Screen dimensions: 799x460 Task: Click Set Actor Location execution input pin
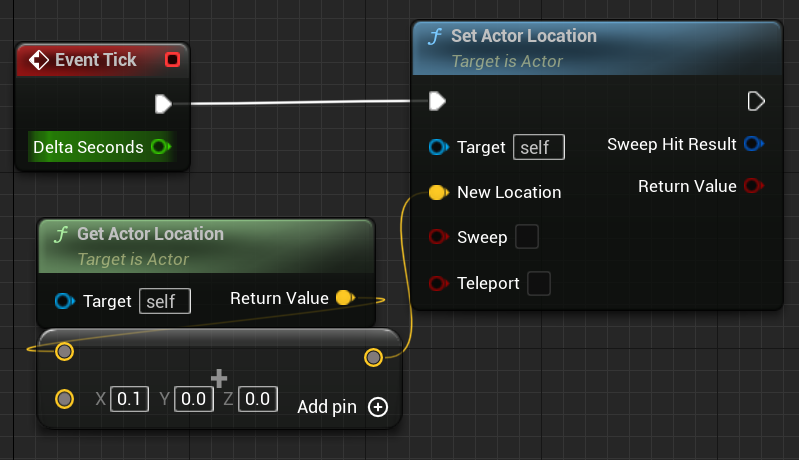[437, 101]
